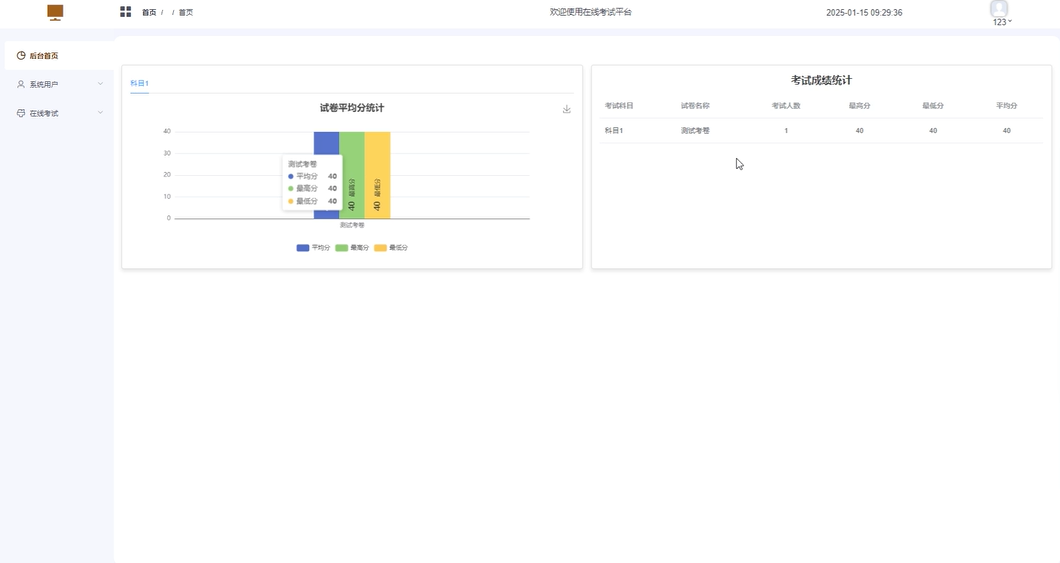Click the 考试成绩统计 panel title
The image size is (1060, 563).
(x=821, y=80)
